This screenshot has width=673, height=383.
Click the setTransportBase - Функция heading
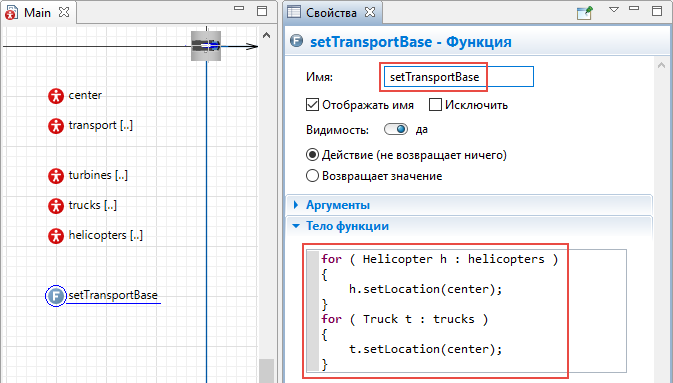(411, 42)
